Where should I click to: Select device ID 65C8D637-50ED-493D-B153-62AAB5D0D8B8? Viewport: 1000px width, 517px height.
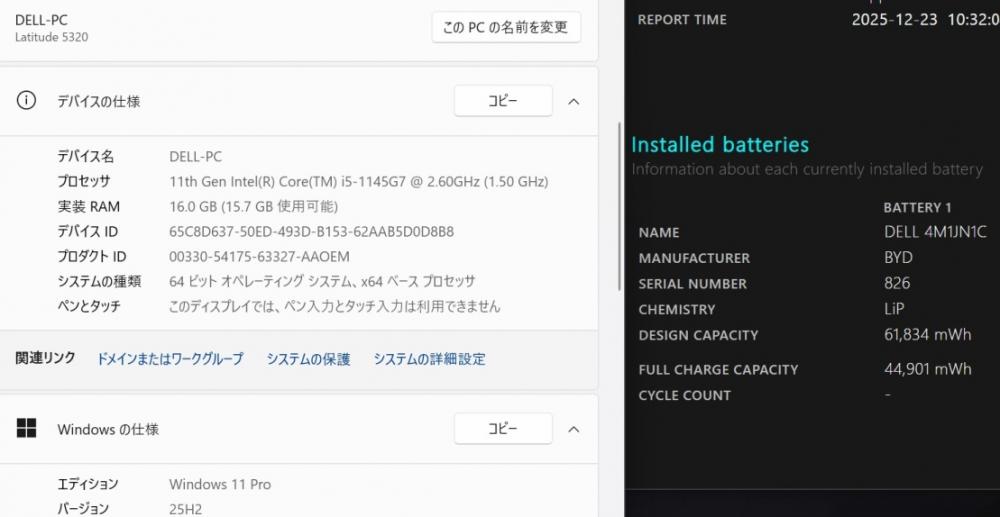(311, 231)
